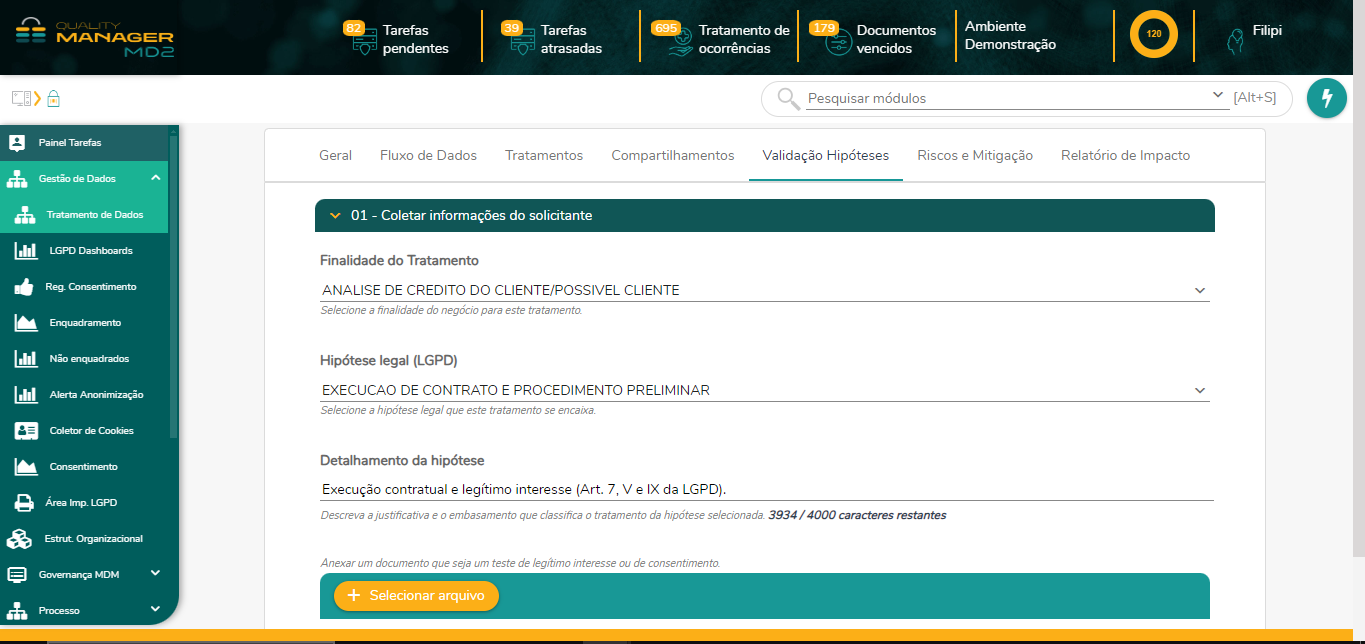Open Documentos vencidos indicator icon
The width and height of the screenshot is (1365, 644).
click(838, 44)
